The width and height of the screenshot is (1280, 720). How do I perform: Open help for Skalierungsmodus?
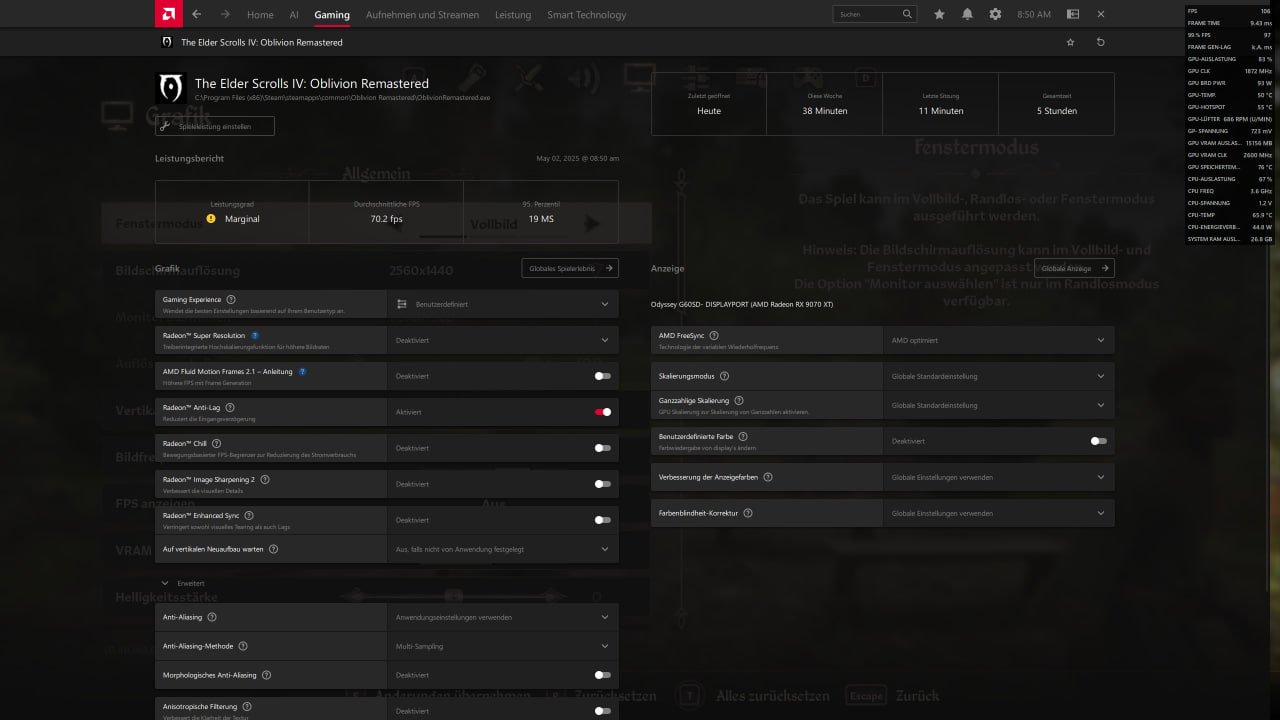tap(724, 376)
